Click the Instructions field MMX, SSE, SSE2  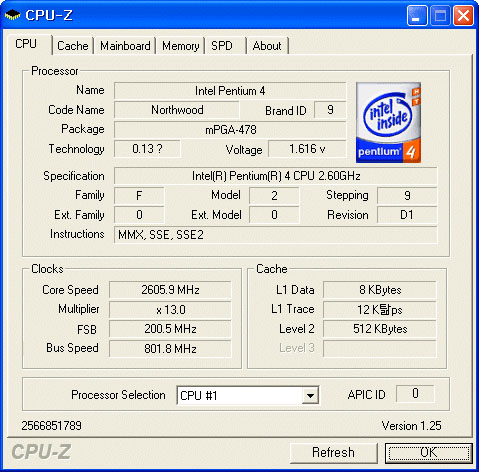pyautogui.click(x=275, y=235)
